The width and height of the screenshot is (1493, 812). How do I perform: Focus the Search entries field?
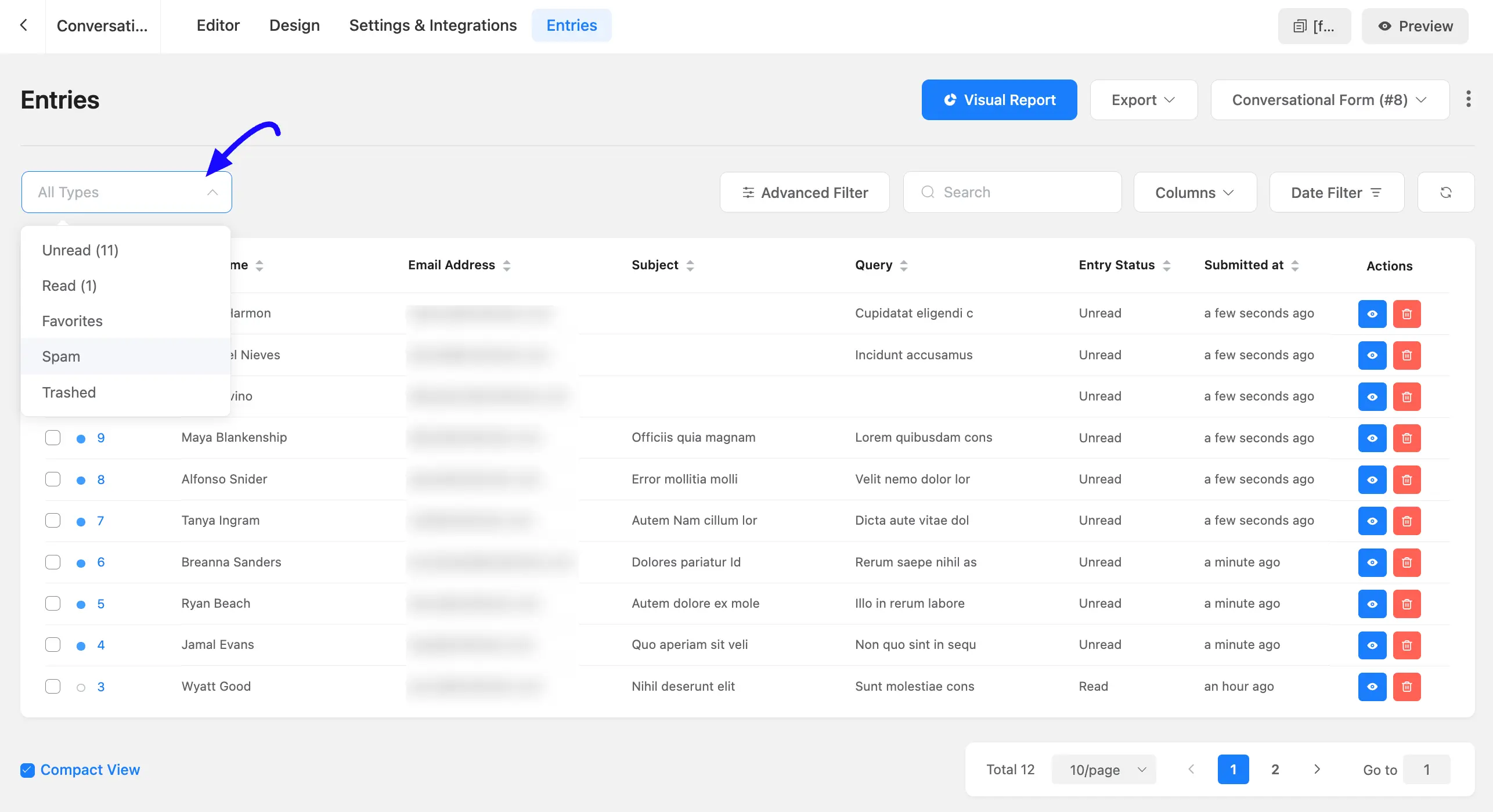[x=1012, y=192]
